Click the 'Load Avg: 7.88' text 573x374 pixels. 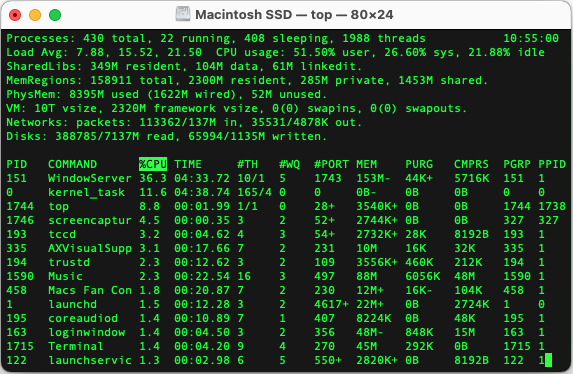click(55, 52)
